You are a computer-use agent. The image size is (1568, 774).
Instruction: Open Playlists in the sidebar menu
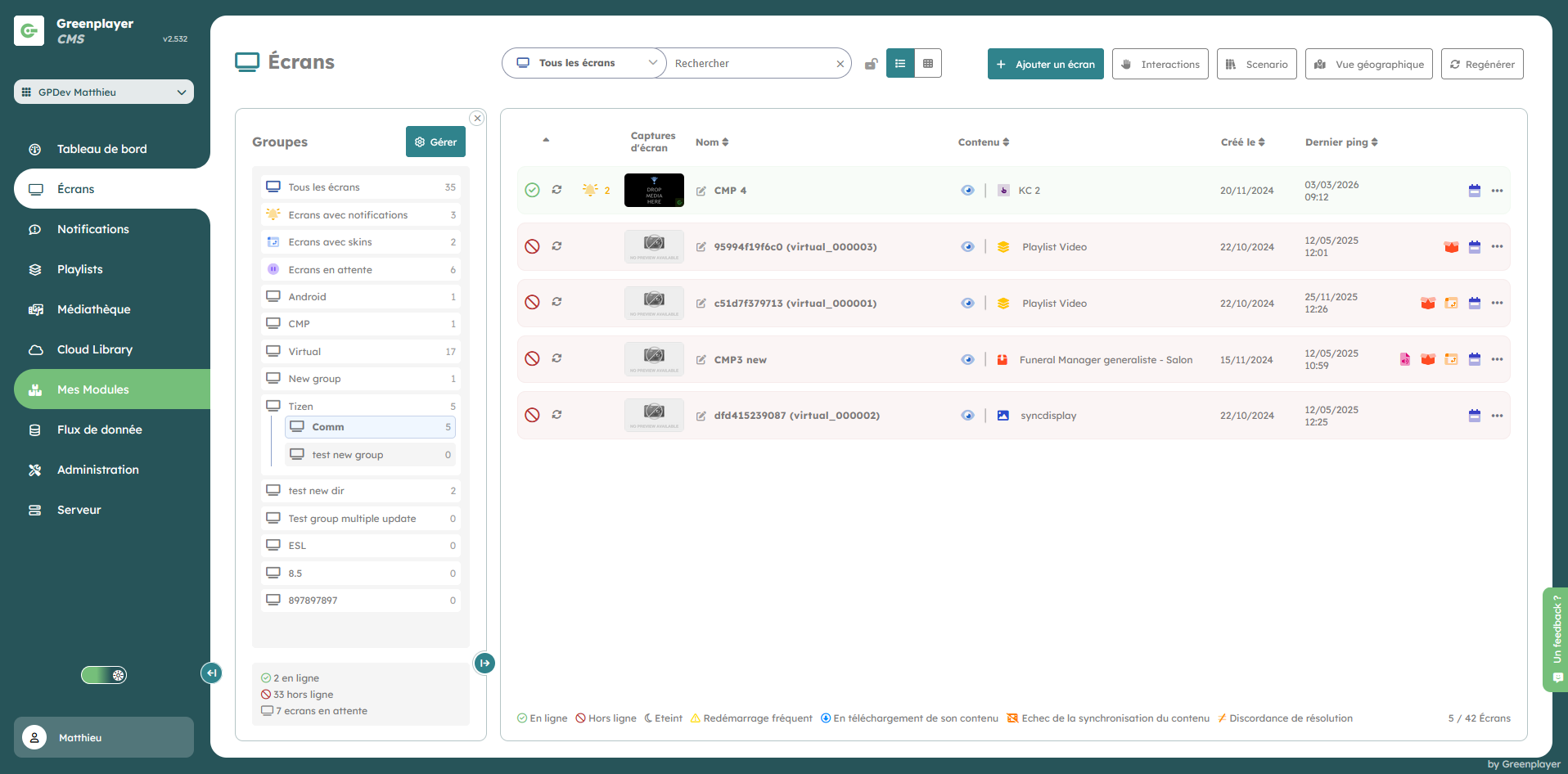[79, 269]
